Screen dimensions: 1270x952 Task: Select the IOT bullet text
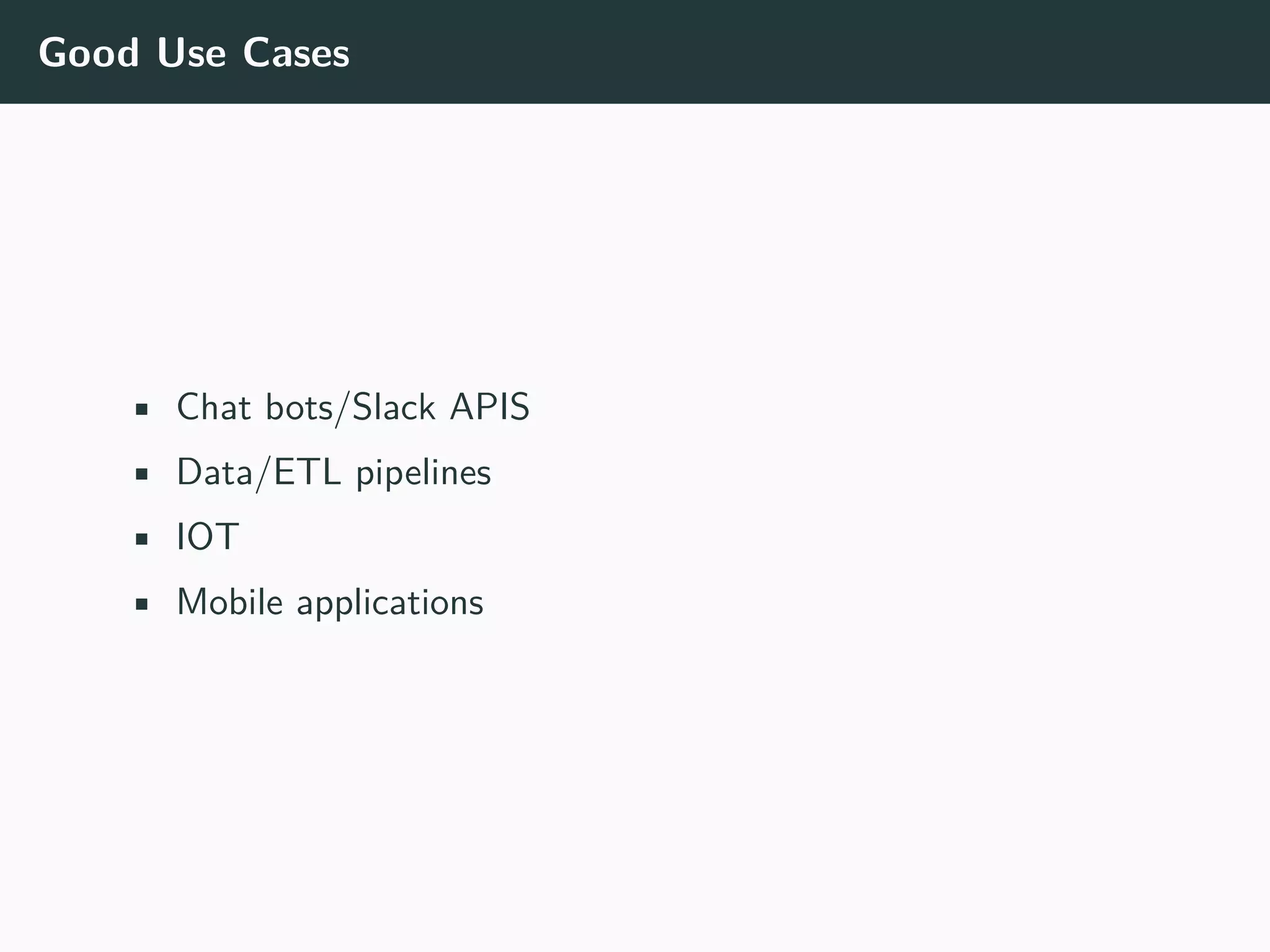tap(207, 537)
